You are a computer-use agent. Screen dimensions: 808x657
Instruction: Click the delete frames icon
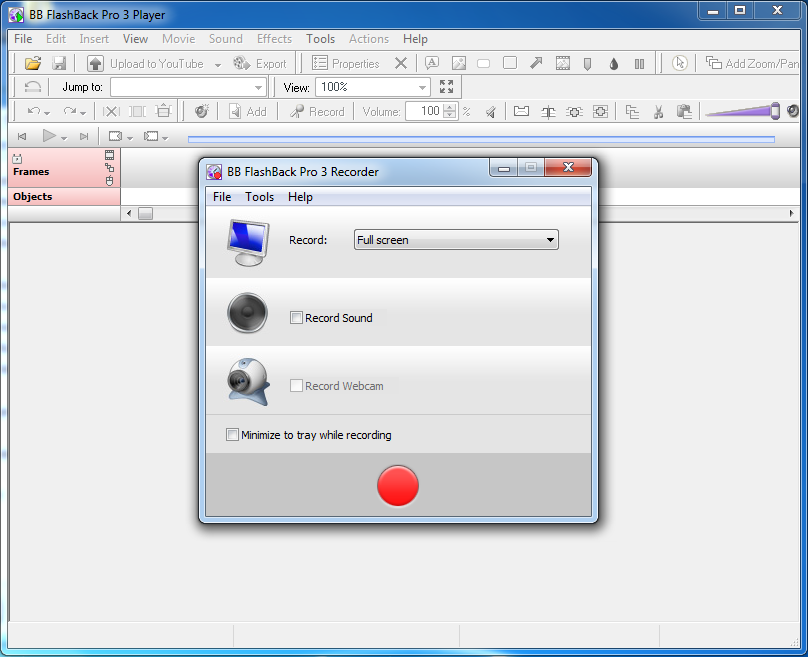111,111
